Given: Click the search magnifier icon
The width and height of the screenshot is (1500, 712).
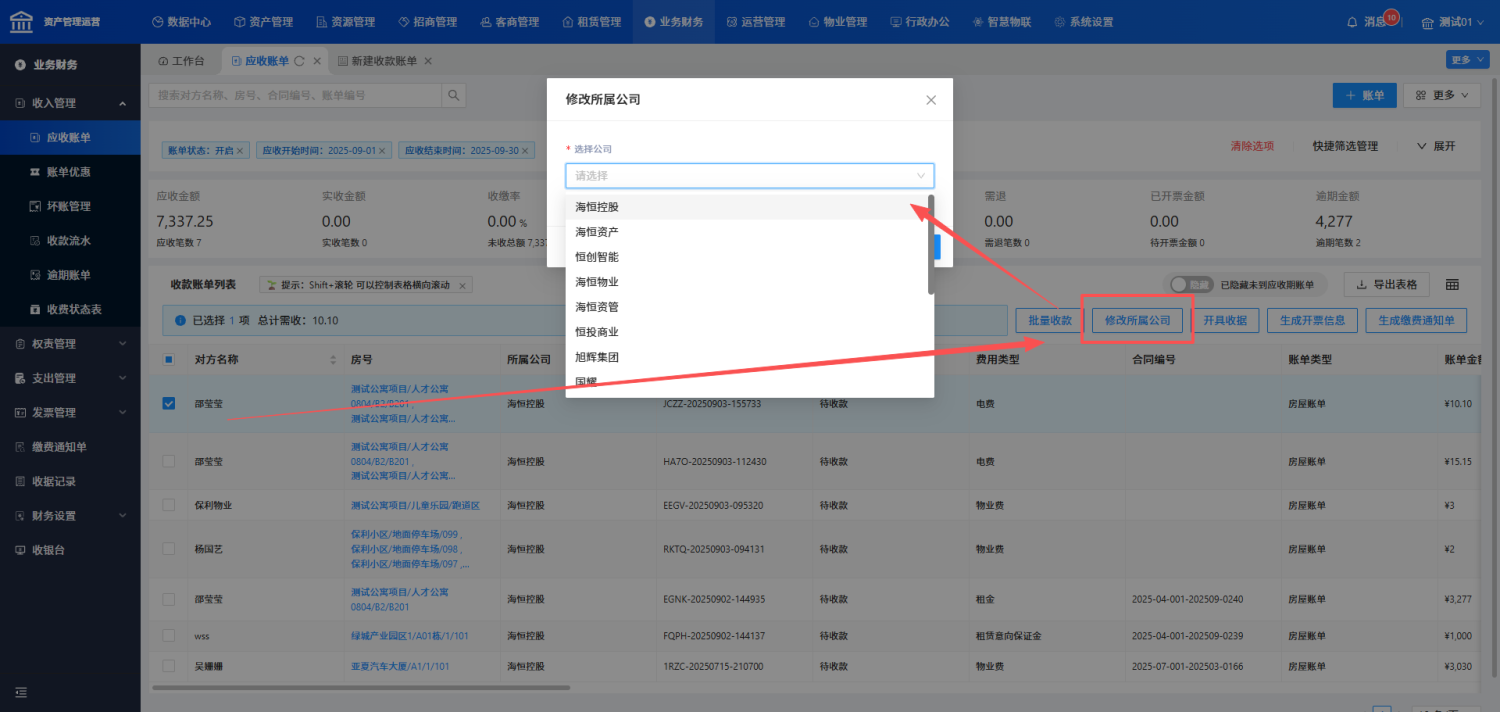Looking at the screenshot, I should click(454, 95).
